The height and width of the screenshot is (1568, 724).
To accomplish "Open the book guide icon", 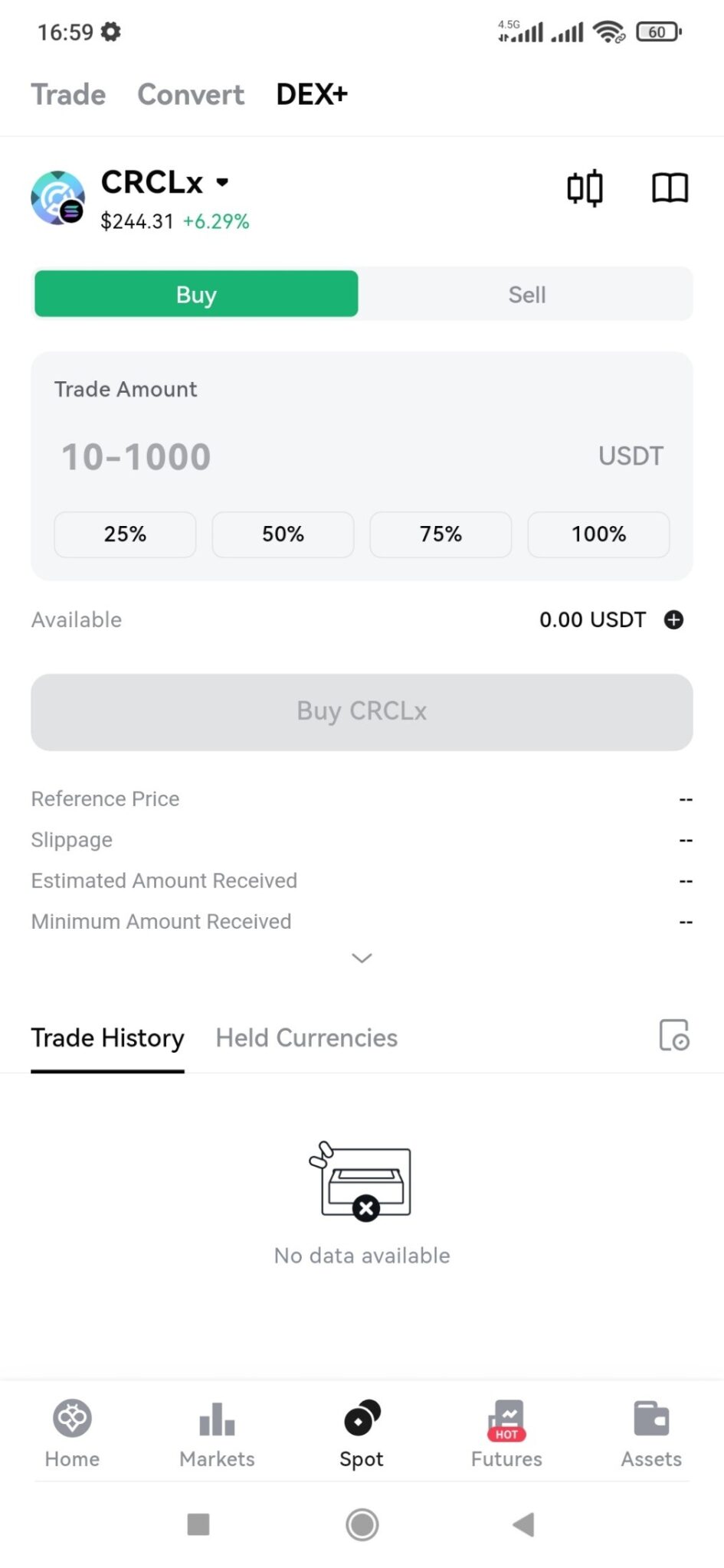I will point(670,188).
